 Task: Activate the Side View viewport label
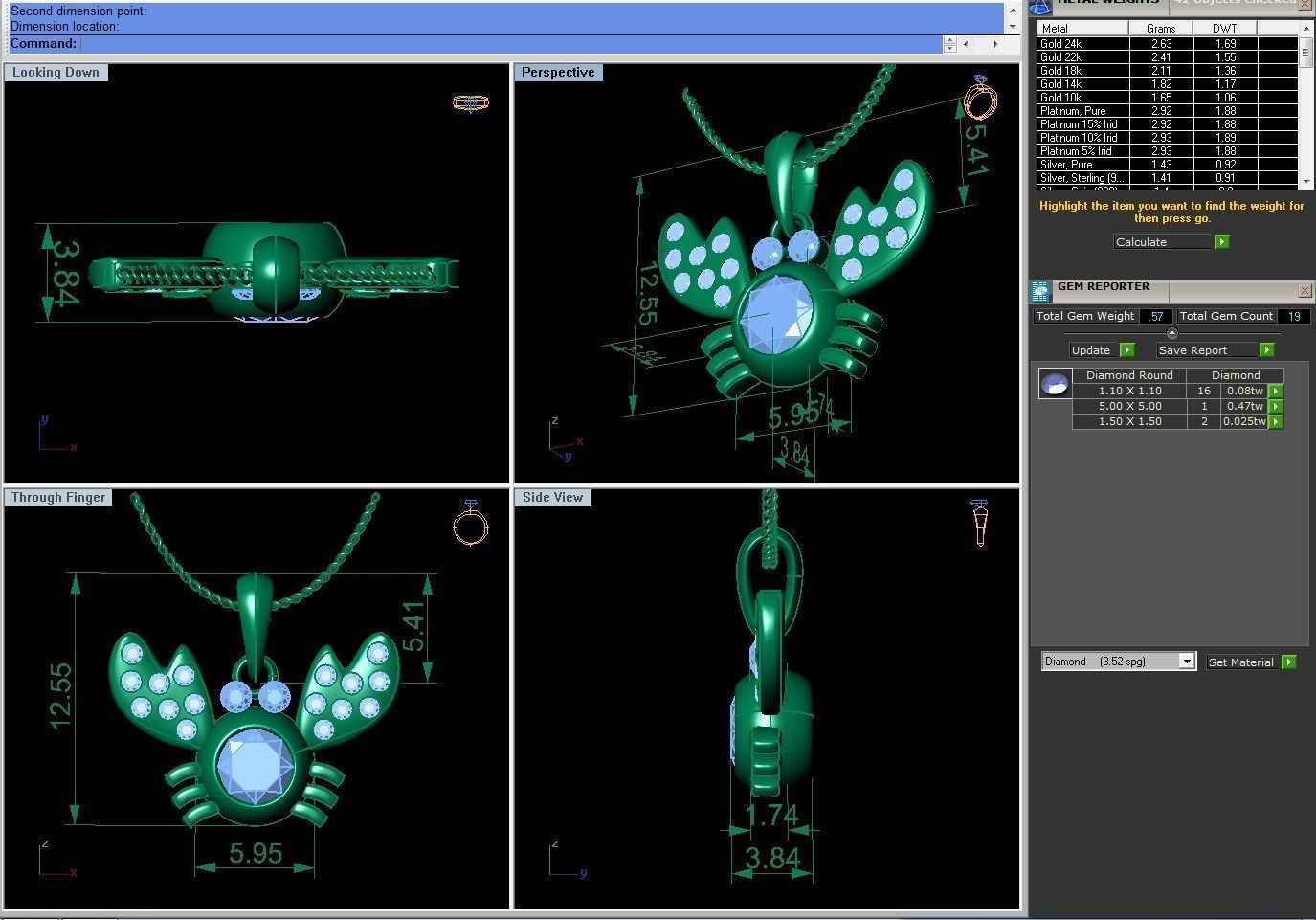(552, 498)
